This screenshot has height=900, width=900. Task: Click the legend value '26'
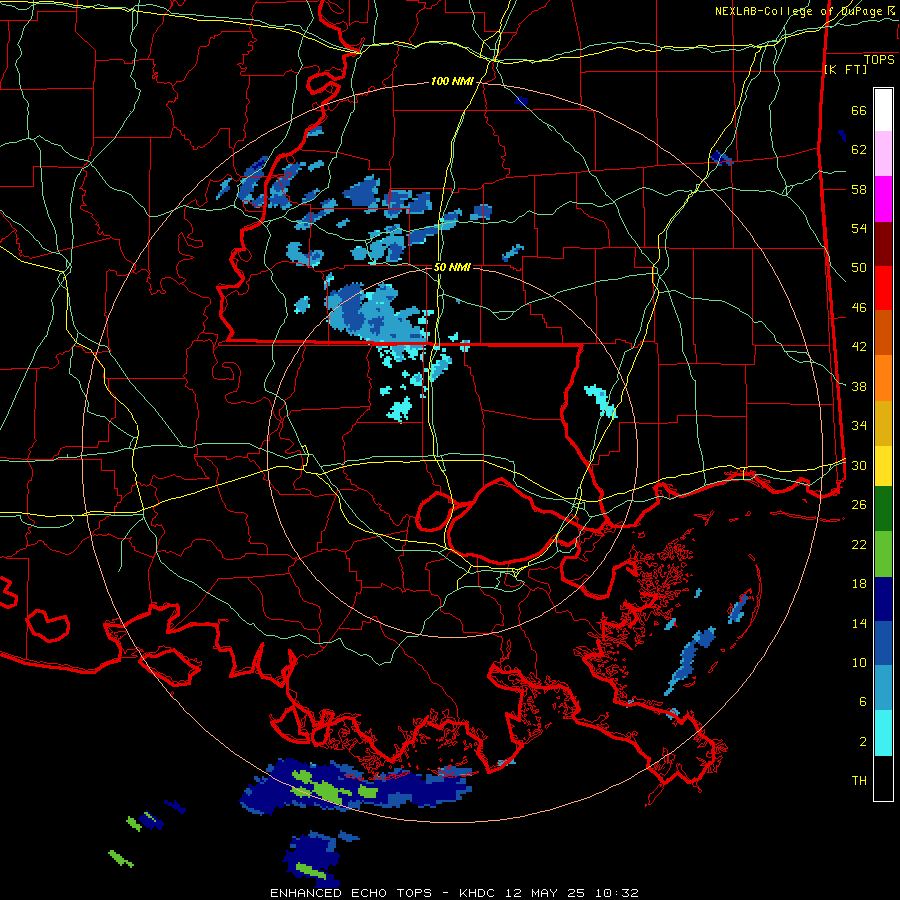(x=859, y=505)
